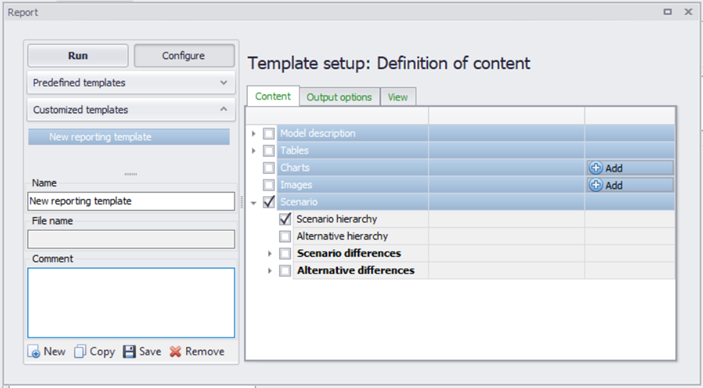
Task: Expand the Tables tree node
Action: click(254, 151)
